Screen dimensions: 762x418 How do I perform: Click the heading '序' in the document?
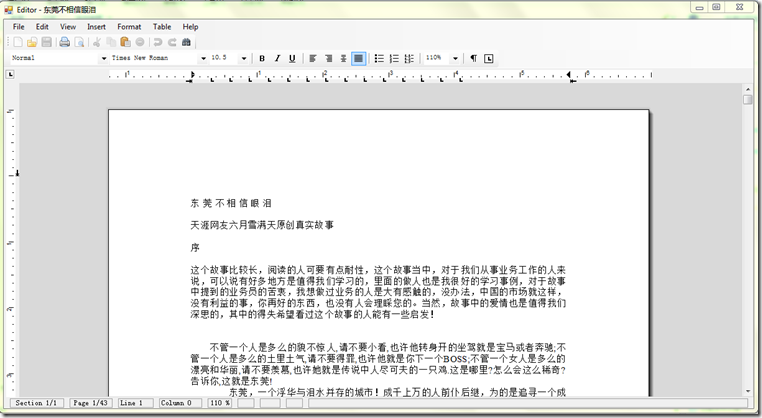pyautogui.click(x=195, y=247)
